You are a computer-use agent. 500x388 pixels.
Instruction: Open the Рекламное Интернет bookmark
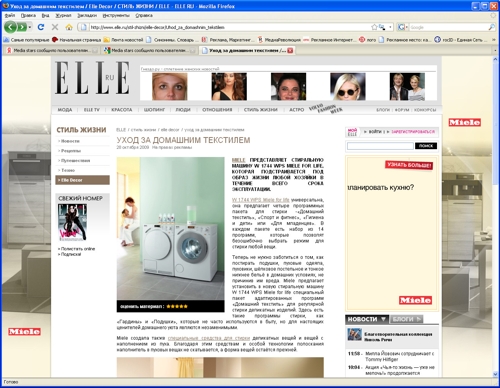point(329,40)
